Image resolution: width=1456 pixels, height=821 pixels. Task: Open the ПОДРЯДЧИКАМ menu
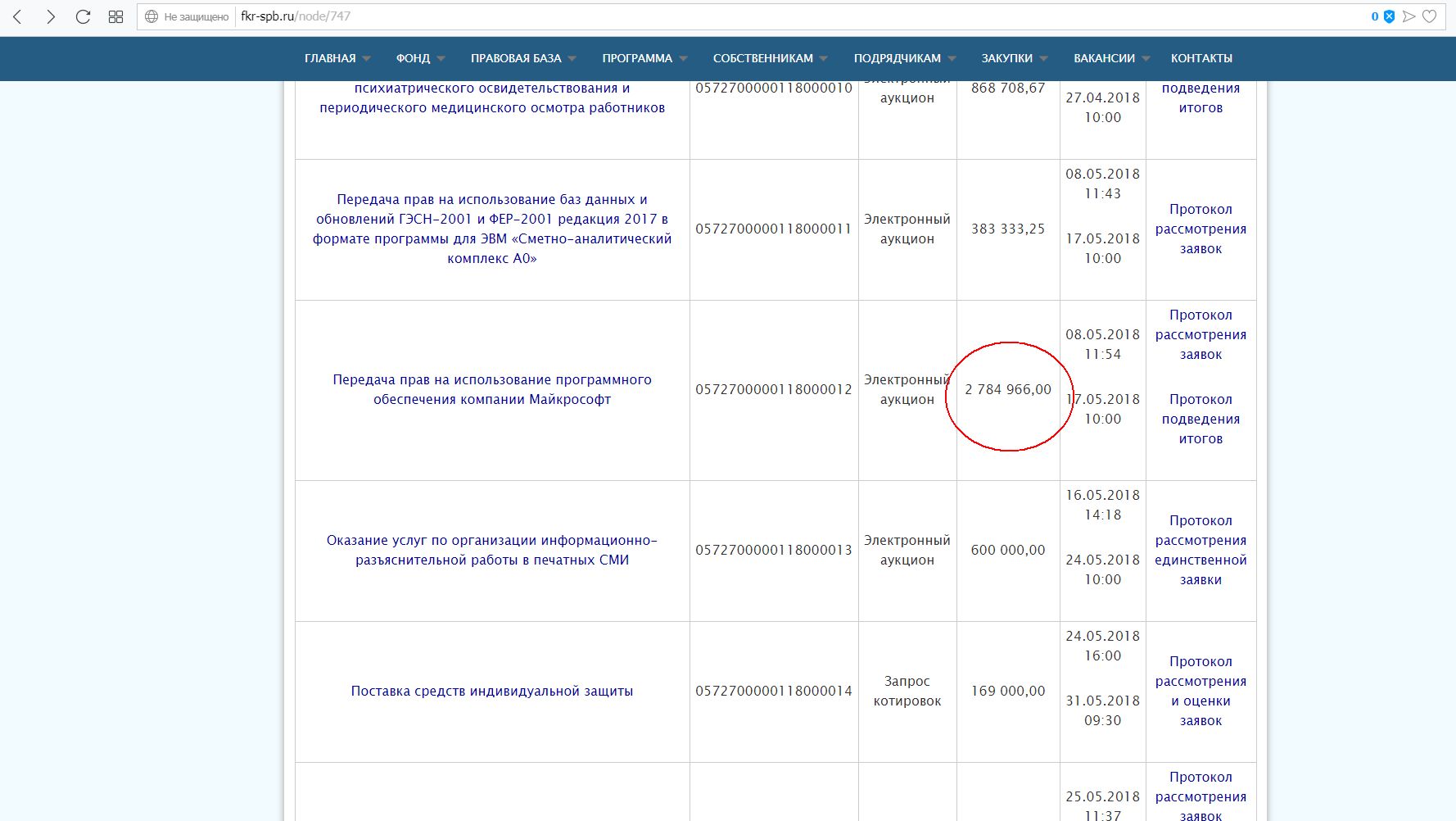pos(898,58)
